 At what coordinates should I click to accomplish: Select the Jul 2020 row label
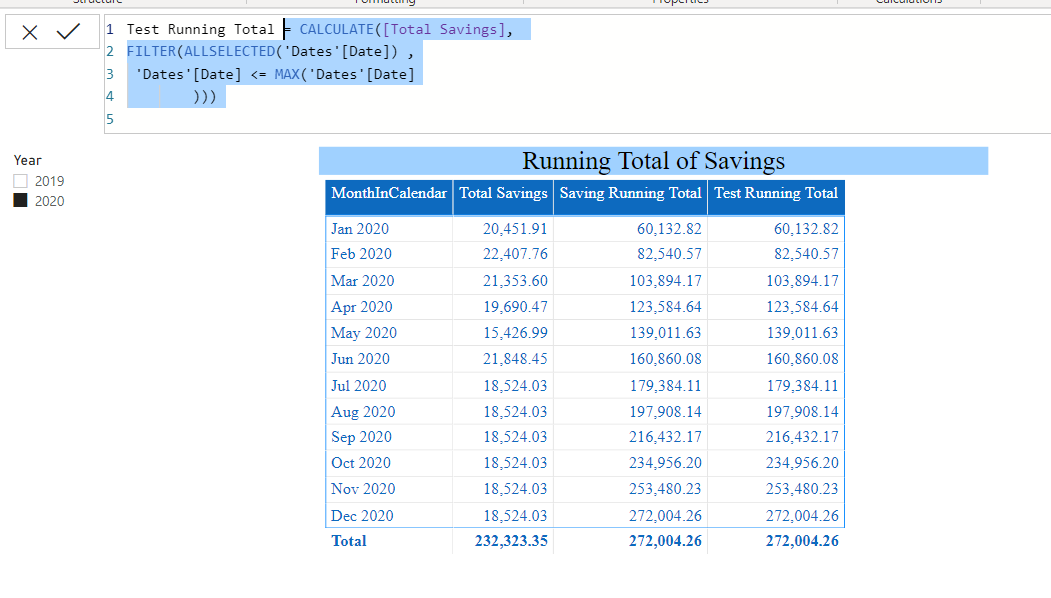tap(359, 386)
